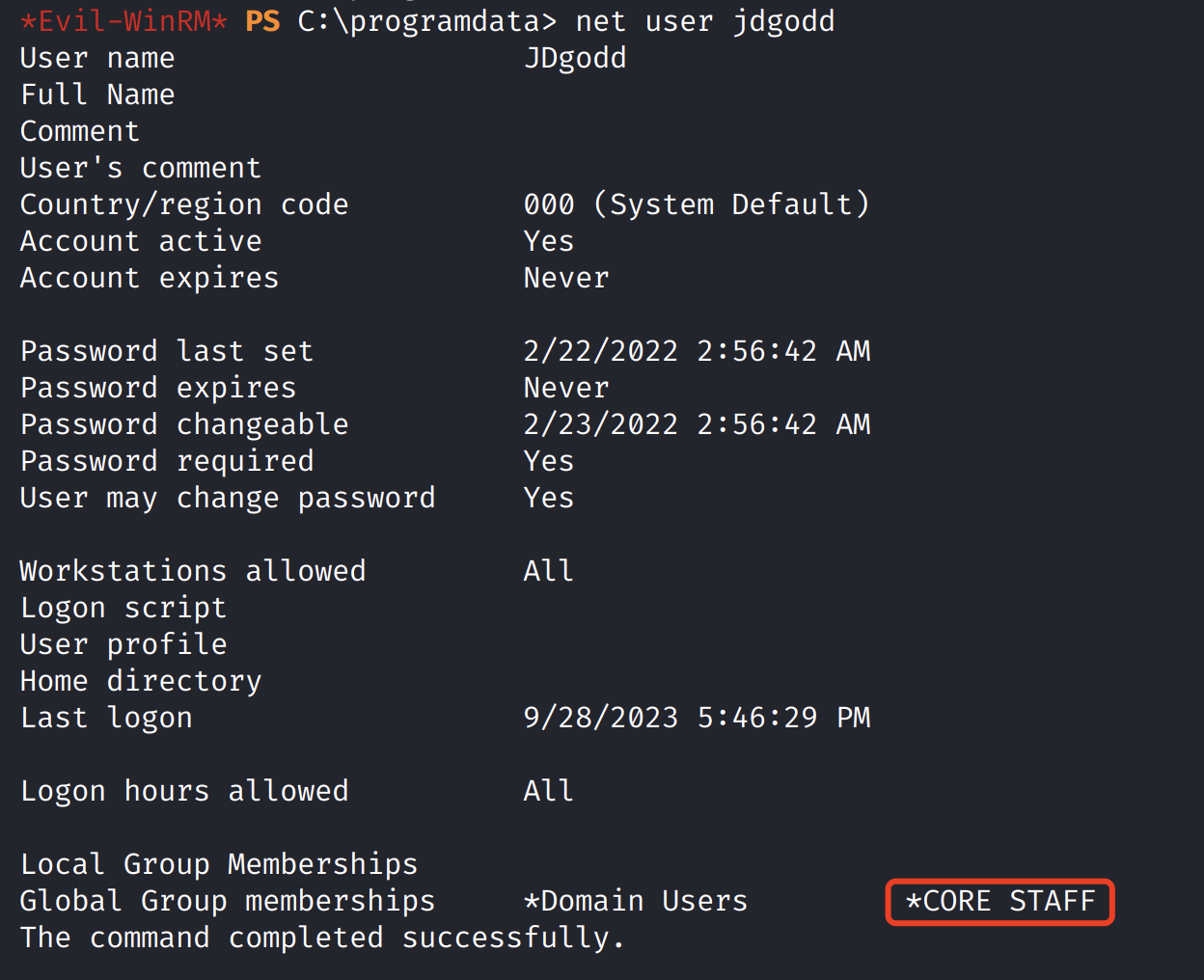Image resolution: width=1204 pixels, height=980 pixels.
Task: Click the Account active 'Yes' value
Action: (x=548, y=241)
